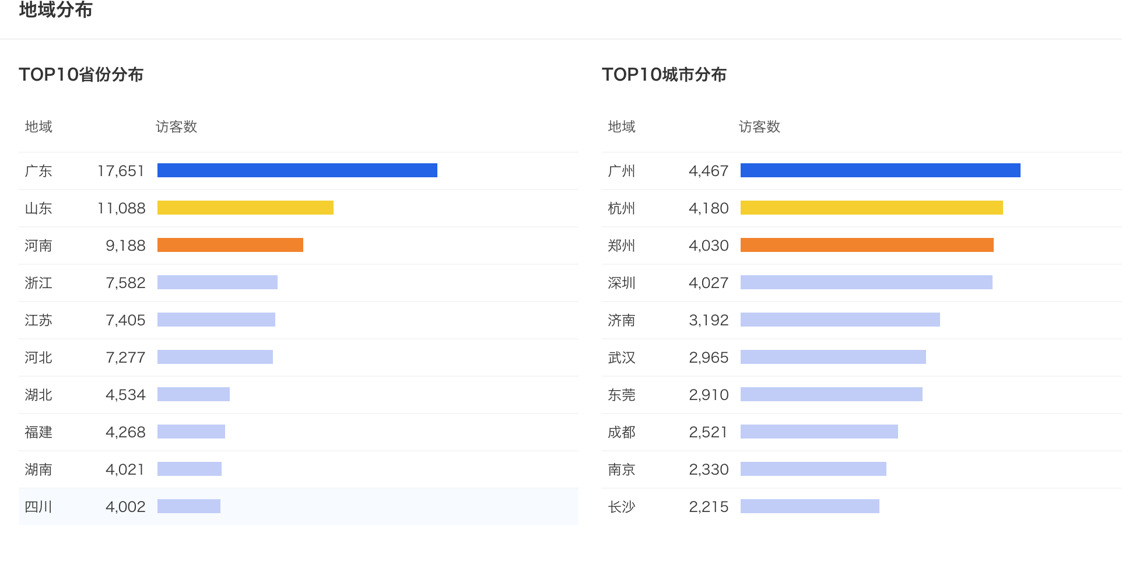The image size is (1122, 568).
Task: Select the 江苏 region label
Action: point(38,320)
